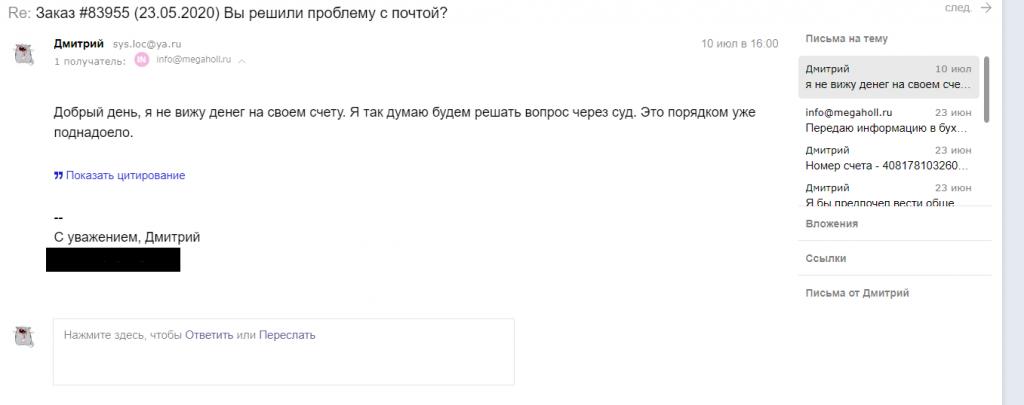Expand recipient details with the chevron
This screenshot has height=405, width=1024.
point(242,61)
